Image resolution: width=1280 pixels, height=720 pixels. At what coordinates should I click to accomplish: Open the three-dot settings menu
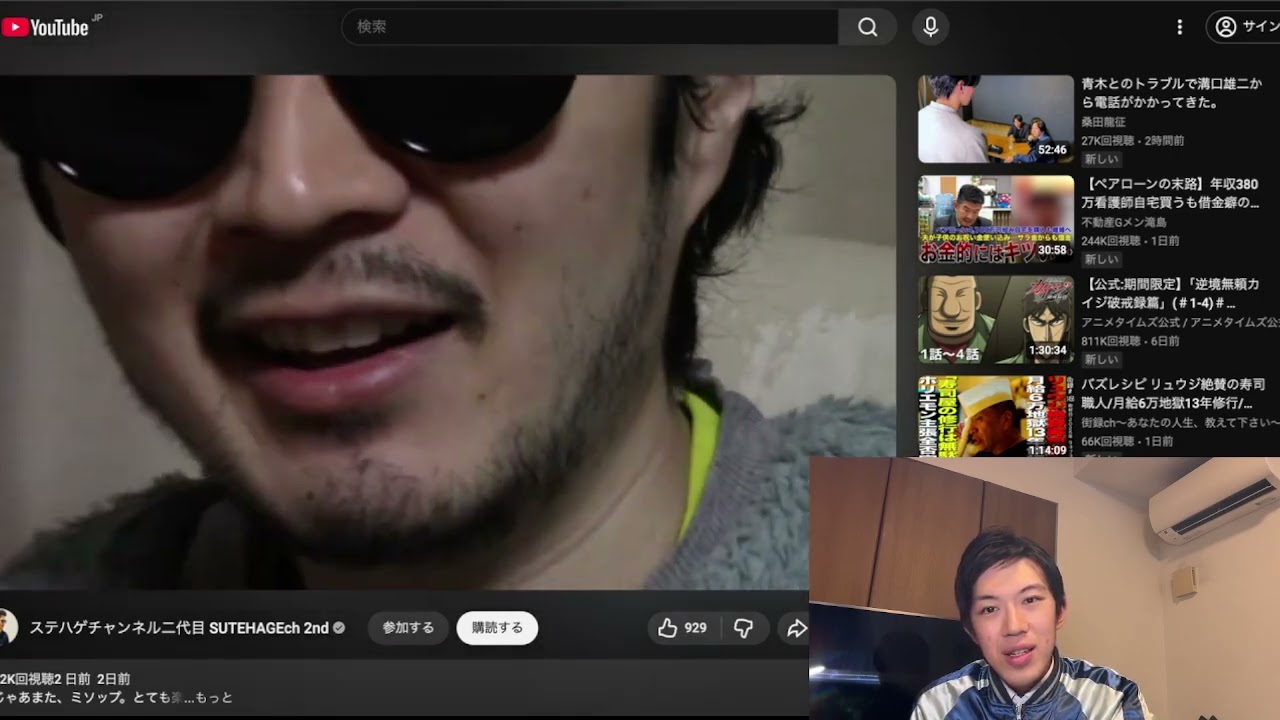(1180, 27)
